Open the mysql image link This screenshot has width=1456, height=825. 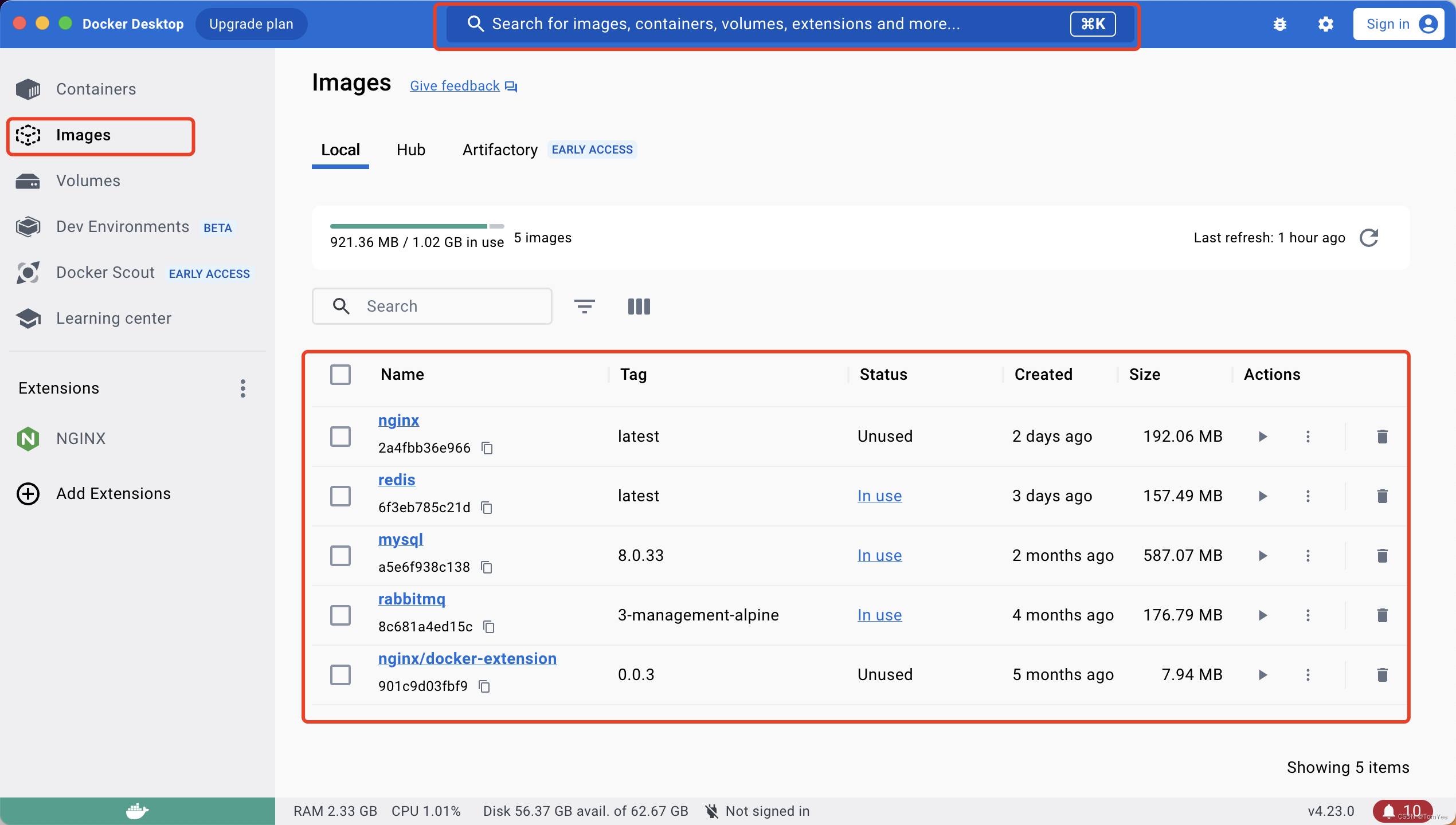(401, 540)
